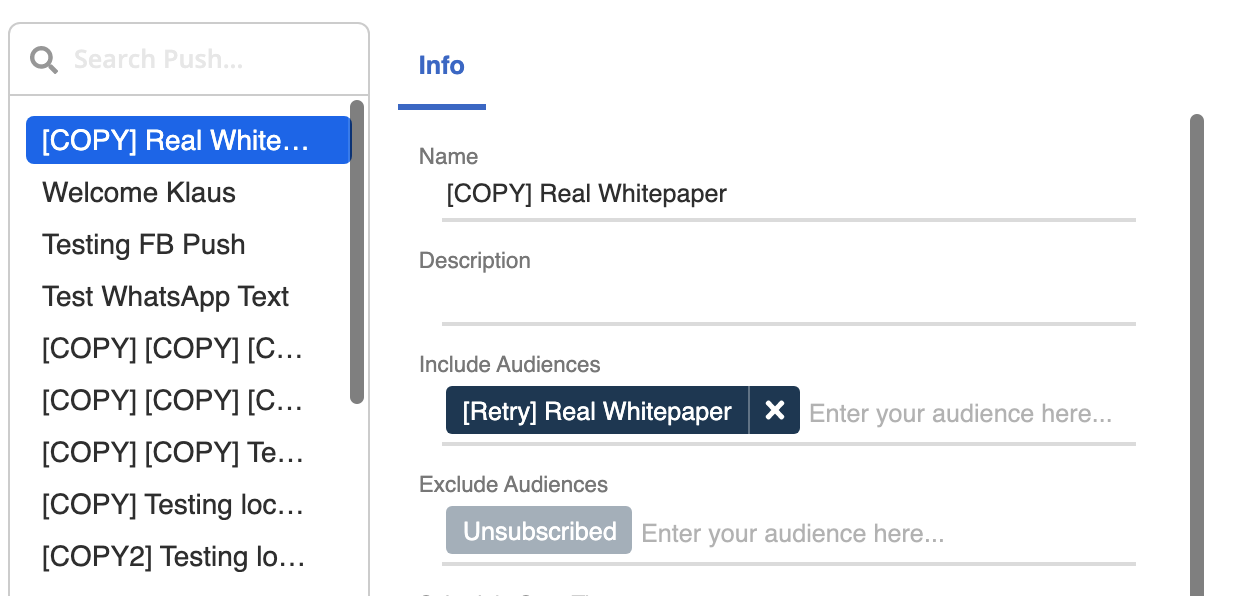Click the Include Audiences entry field

(x=960, y=412)
